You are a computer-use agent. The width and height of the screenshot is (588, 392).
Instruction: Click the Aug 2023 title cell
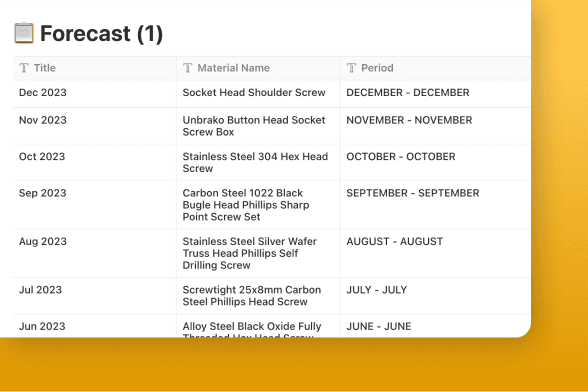pos(94,253)
